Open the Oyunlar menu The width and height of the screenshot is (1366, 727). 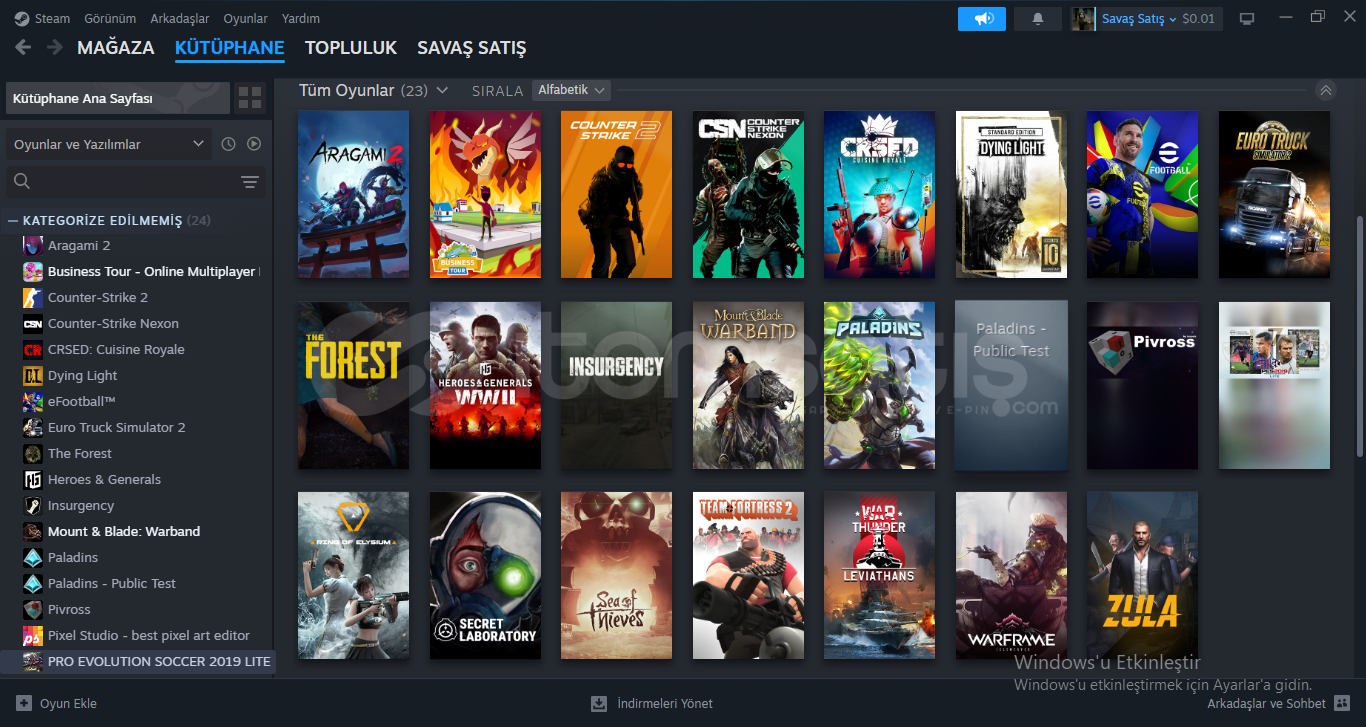coord(245,18)
